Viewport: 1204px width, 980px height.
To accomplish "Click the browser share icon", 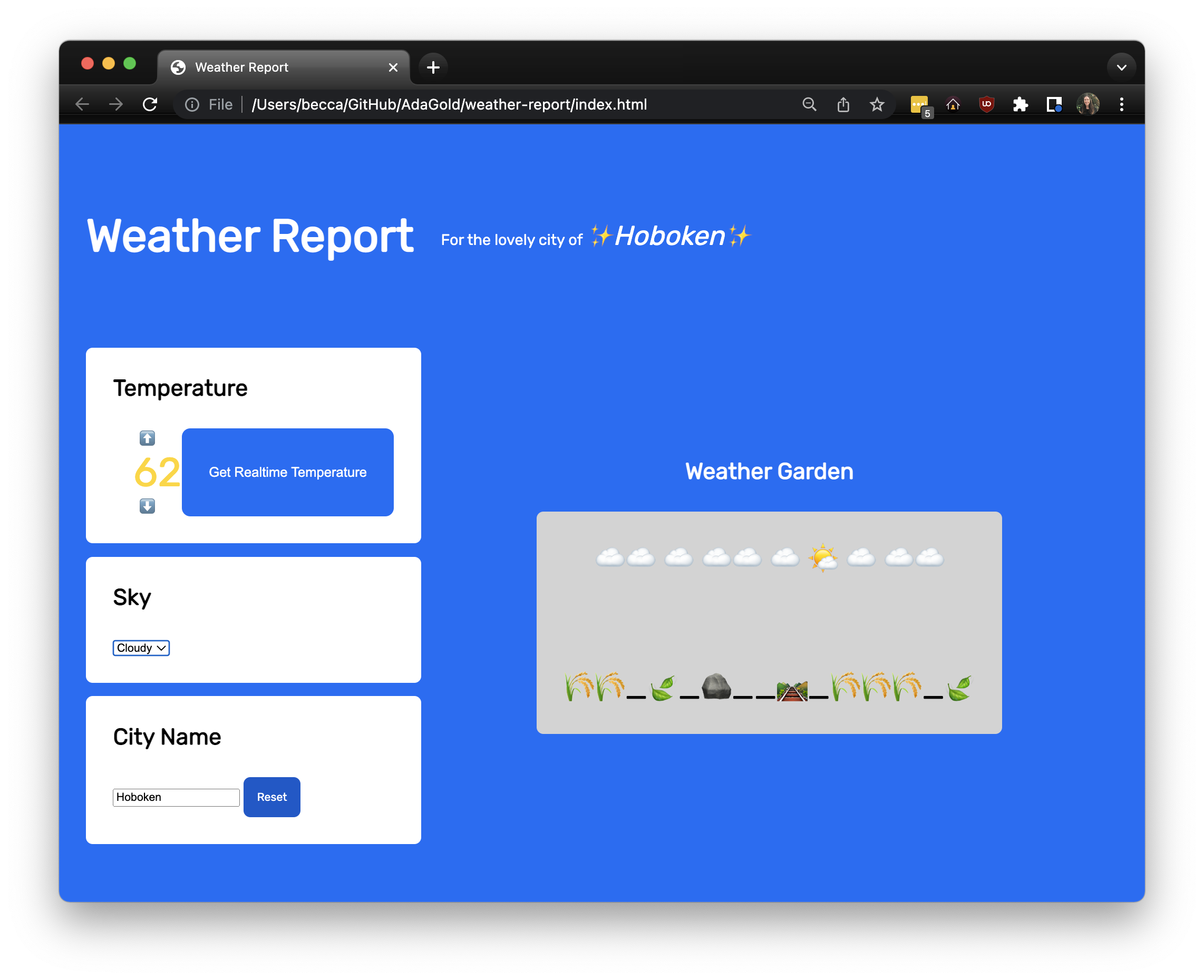I will 843,105.
